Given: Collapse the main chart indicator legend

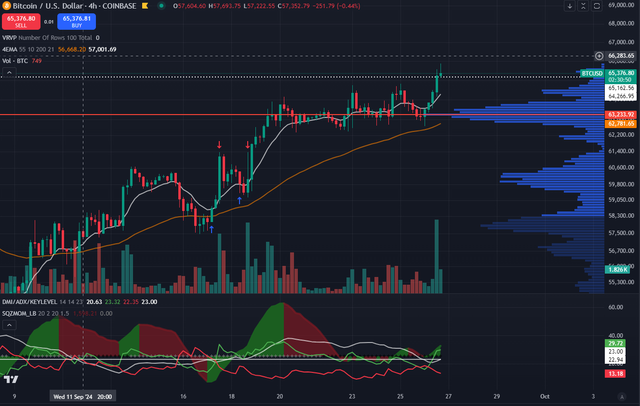Looking at the screenshot, I should 9,73.
